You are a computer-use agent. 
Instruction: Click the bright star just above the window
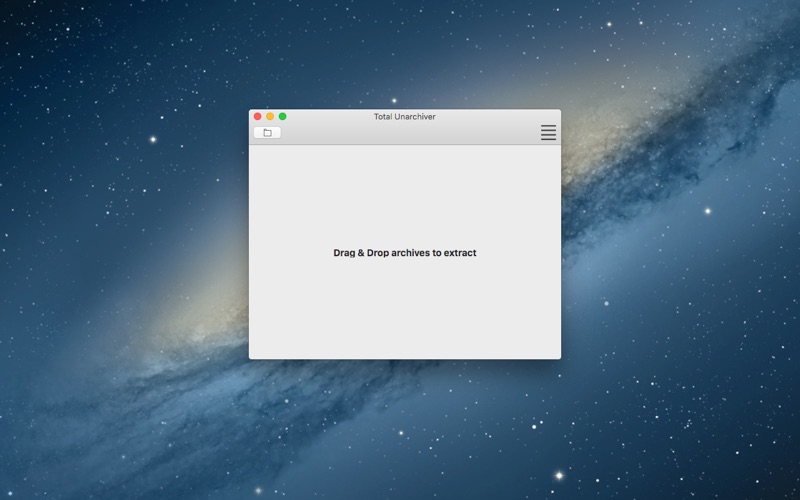point(394,100)
